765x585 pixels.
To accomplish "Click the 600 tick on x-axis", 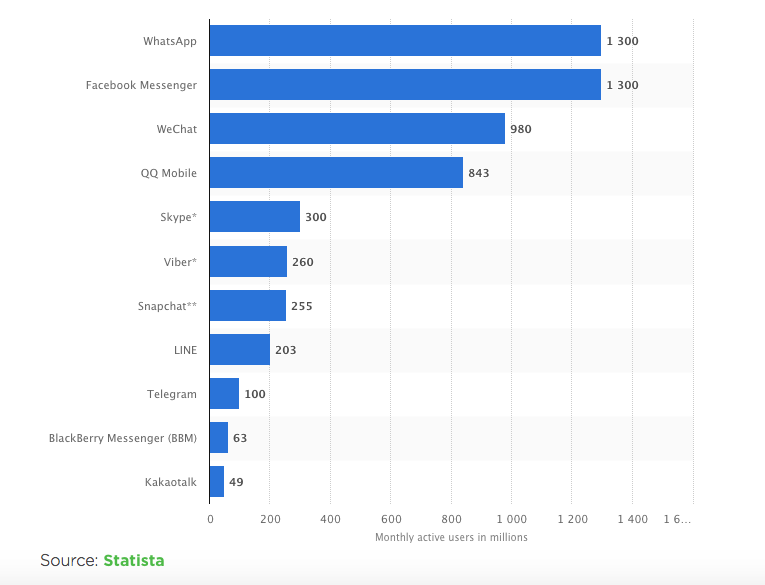I will click(391, 519).
